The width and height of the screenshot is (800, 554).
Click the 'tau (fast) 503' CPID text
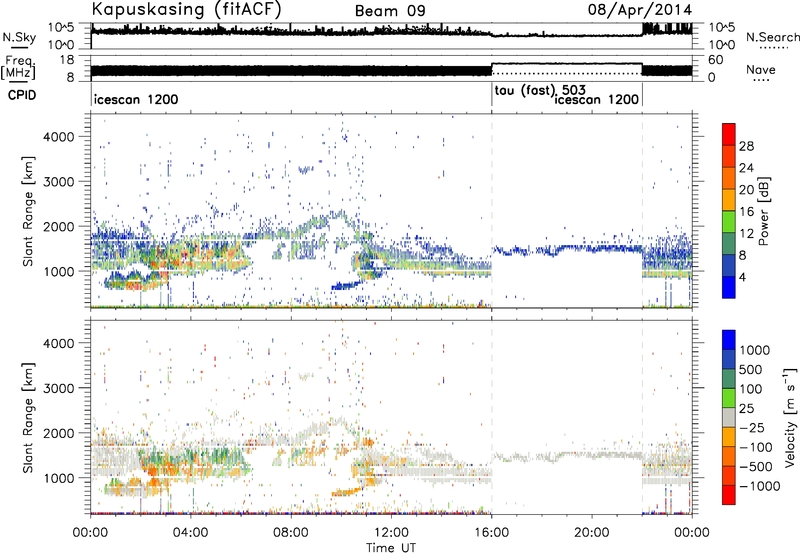tap(540, 91)
